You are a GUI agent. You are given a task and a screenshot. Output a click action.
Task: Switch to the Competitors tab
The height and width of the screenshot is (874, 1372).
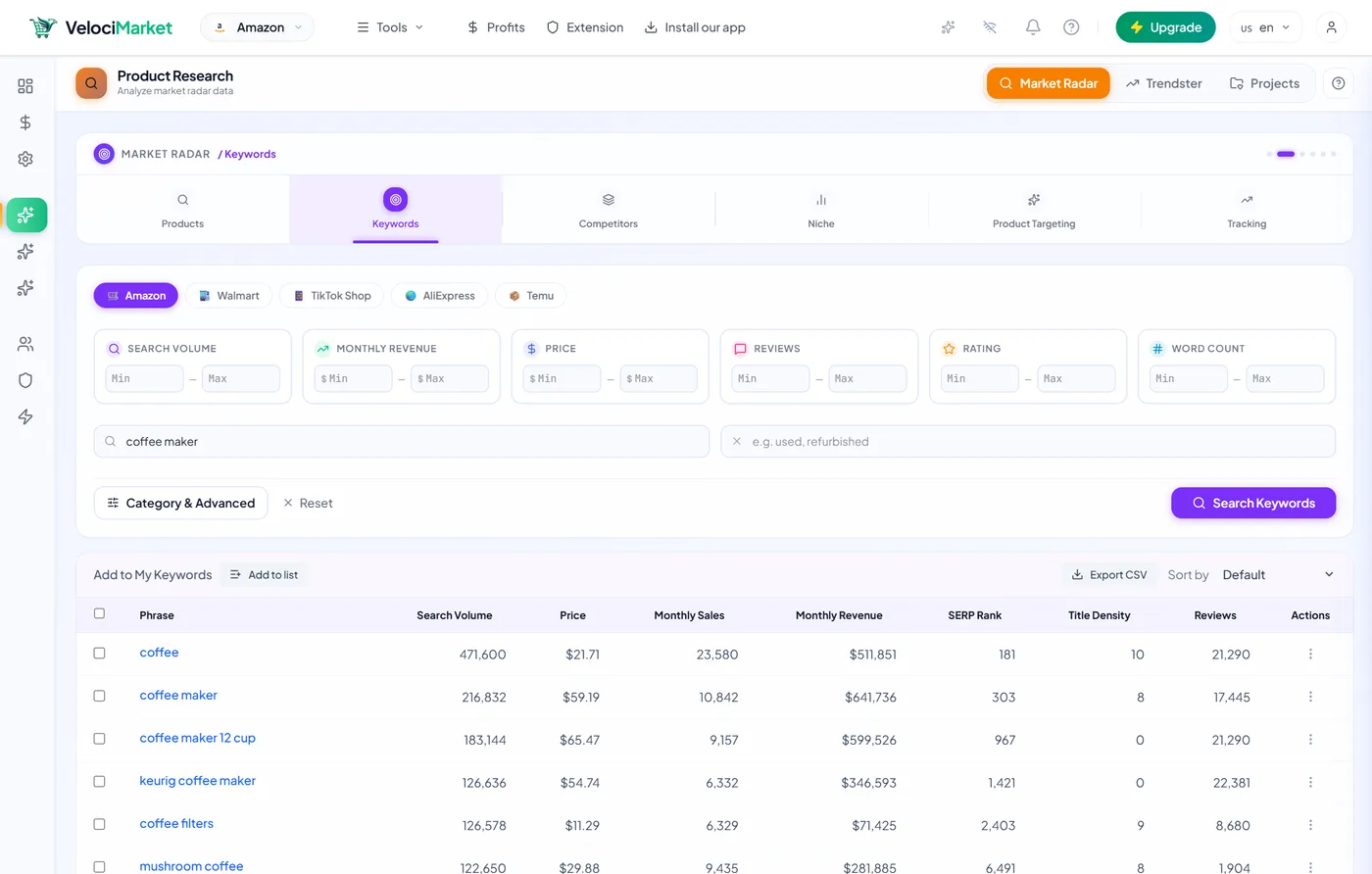pyautogui.click(x=609, y=210)
